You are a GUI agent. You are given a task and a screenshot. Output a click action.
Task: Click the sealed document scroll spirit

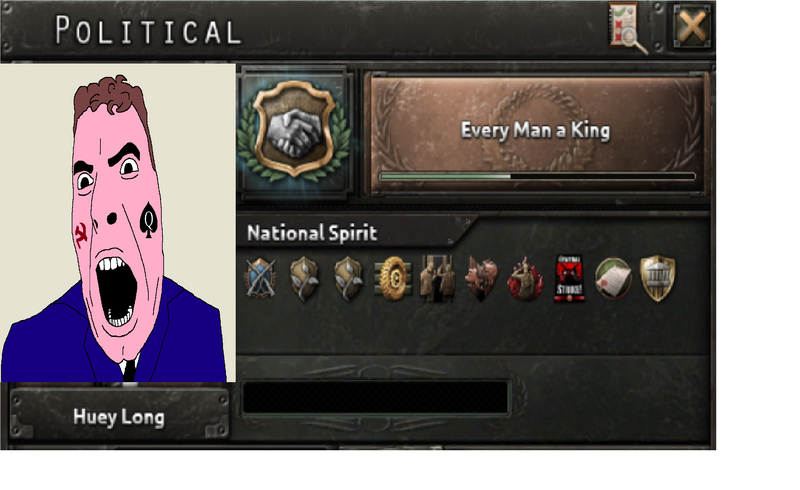pyautogui.click(x=613, y=279)
